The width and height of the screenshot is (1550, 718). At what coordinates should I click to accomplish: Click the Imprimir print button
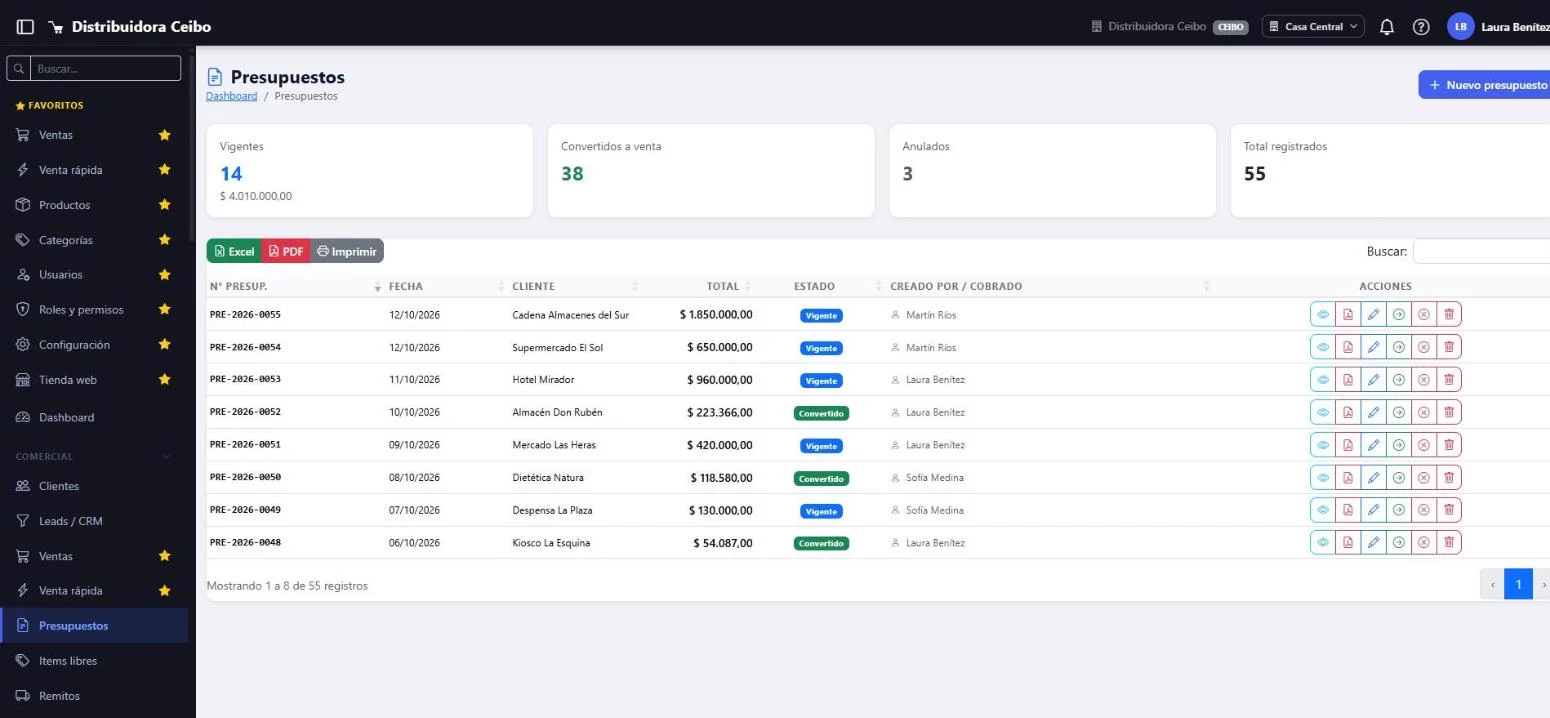[x=347, y=252]
